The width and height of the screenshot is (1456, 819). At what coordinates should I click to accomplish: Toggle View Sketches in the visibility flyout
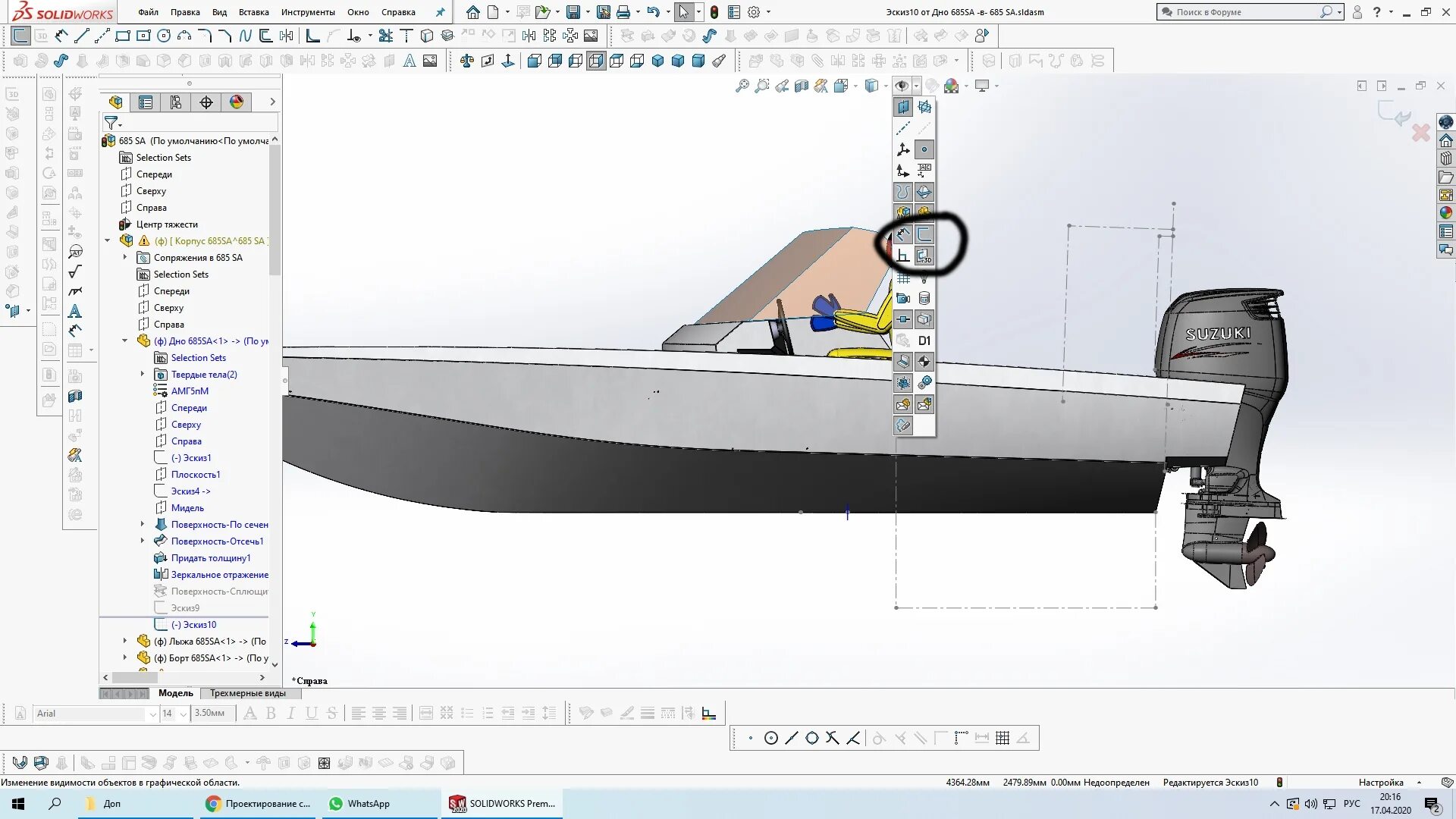[x=924, y=234]
